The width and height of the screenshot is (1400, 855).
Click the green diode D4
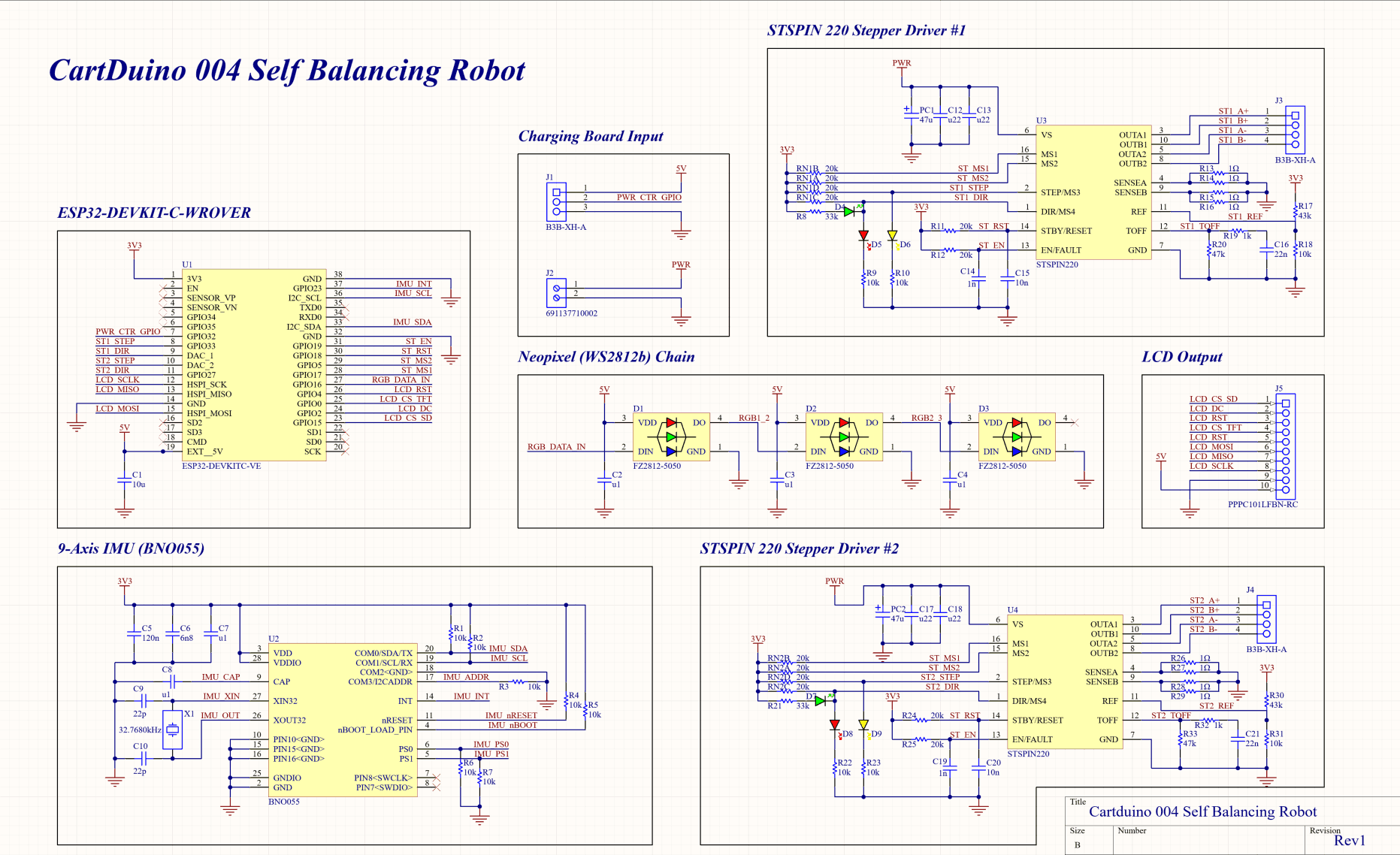tap(849, 212)
